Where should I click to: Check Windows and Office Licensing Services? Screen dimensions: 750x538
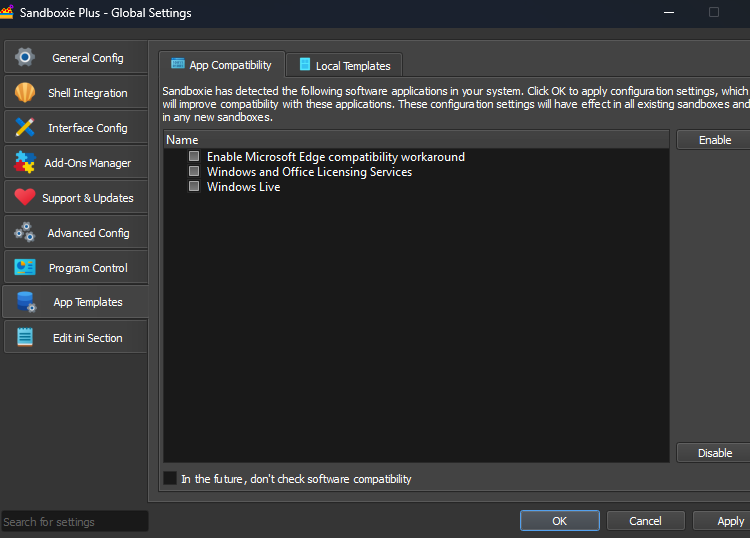194,171
